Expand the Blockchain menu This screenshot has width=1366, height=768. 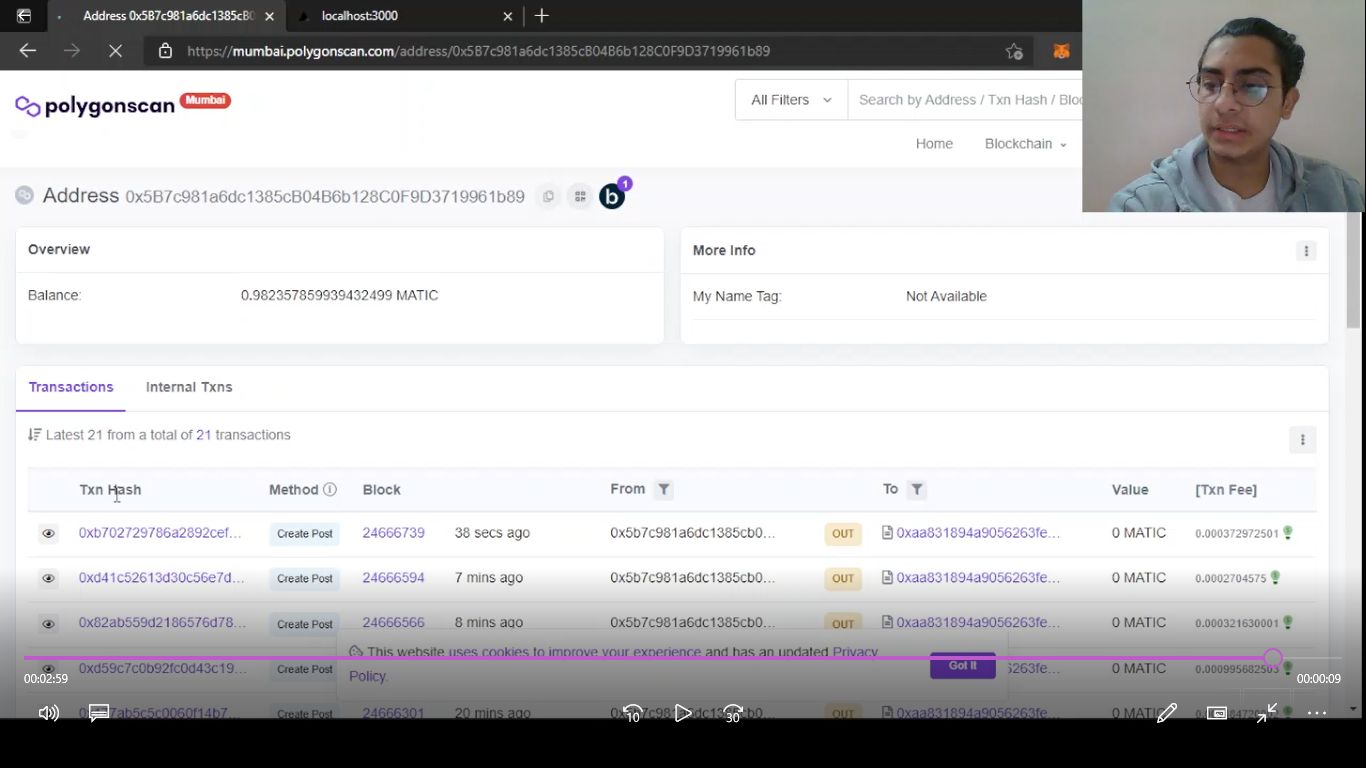point(1025,144)
